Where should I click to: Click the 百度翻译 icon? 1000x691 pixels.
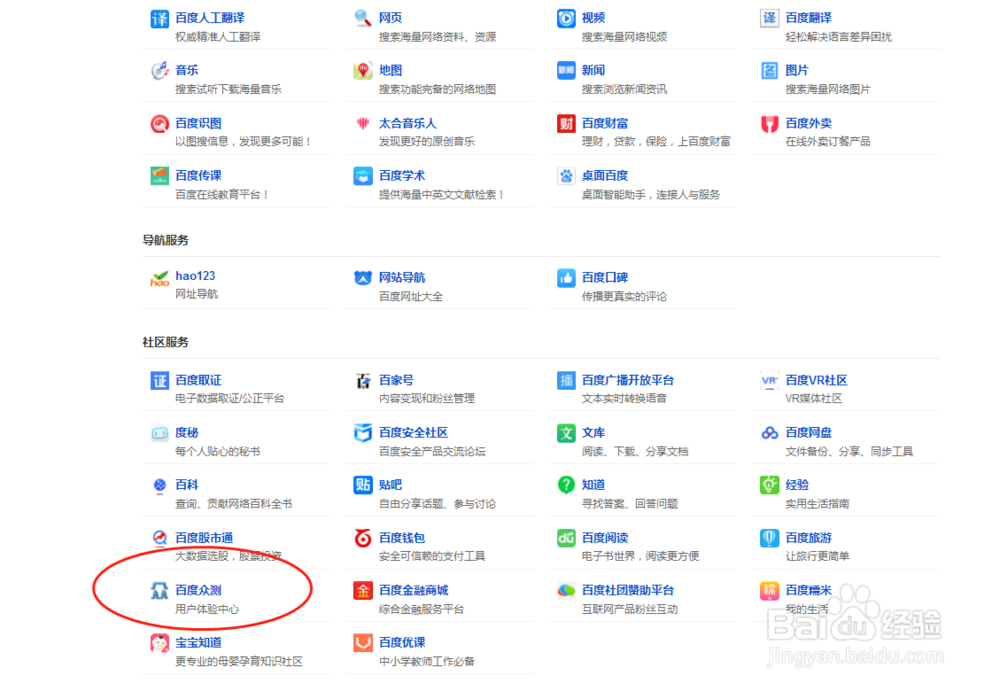point(770,19)
